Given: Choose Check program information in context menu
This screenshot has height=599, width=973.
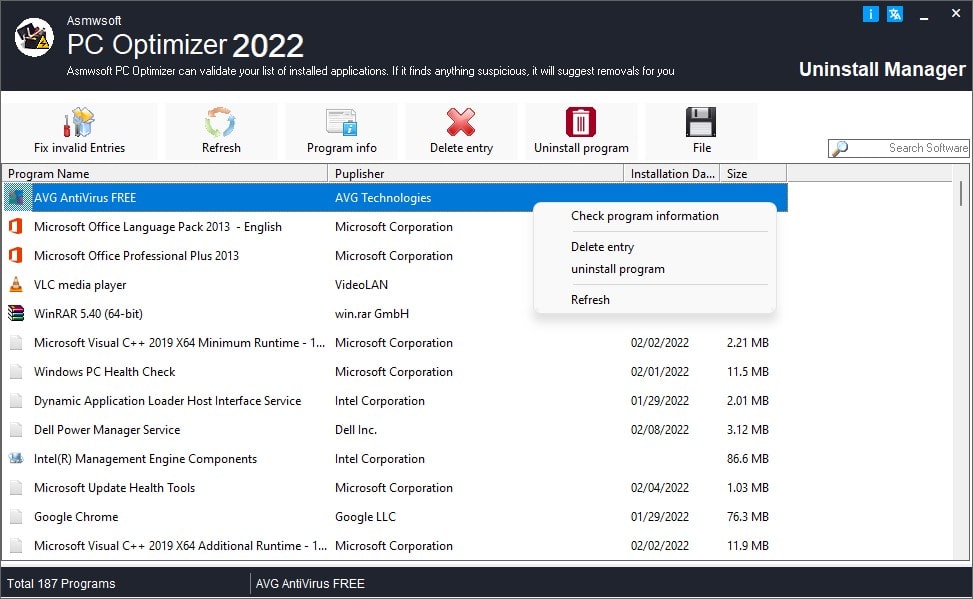Looking at the screenshot, I should 645,216.
